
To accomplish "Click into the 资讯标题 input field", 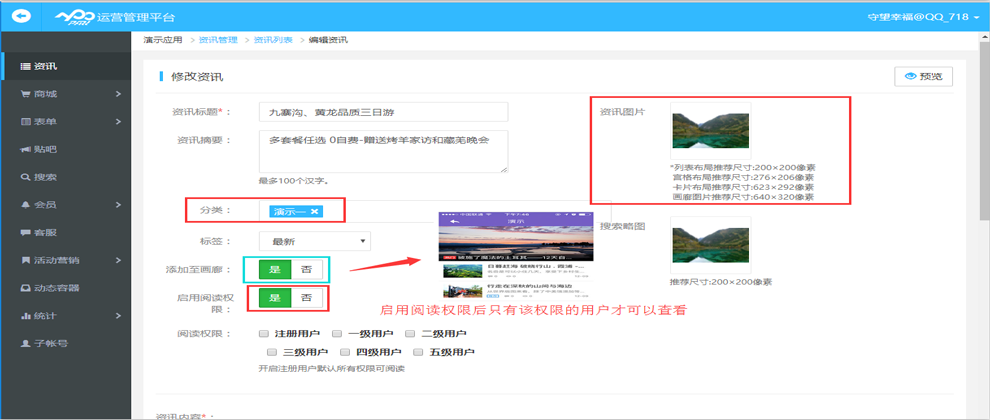I will (x=382, y=112).
